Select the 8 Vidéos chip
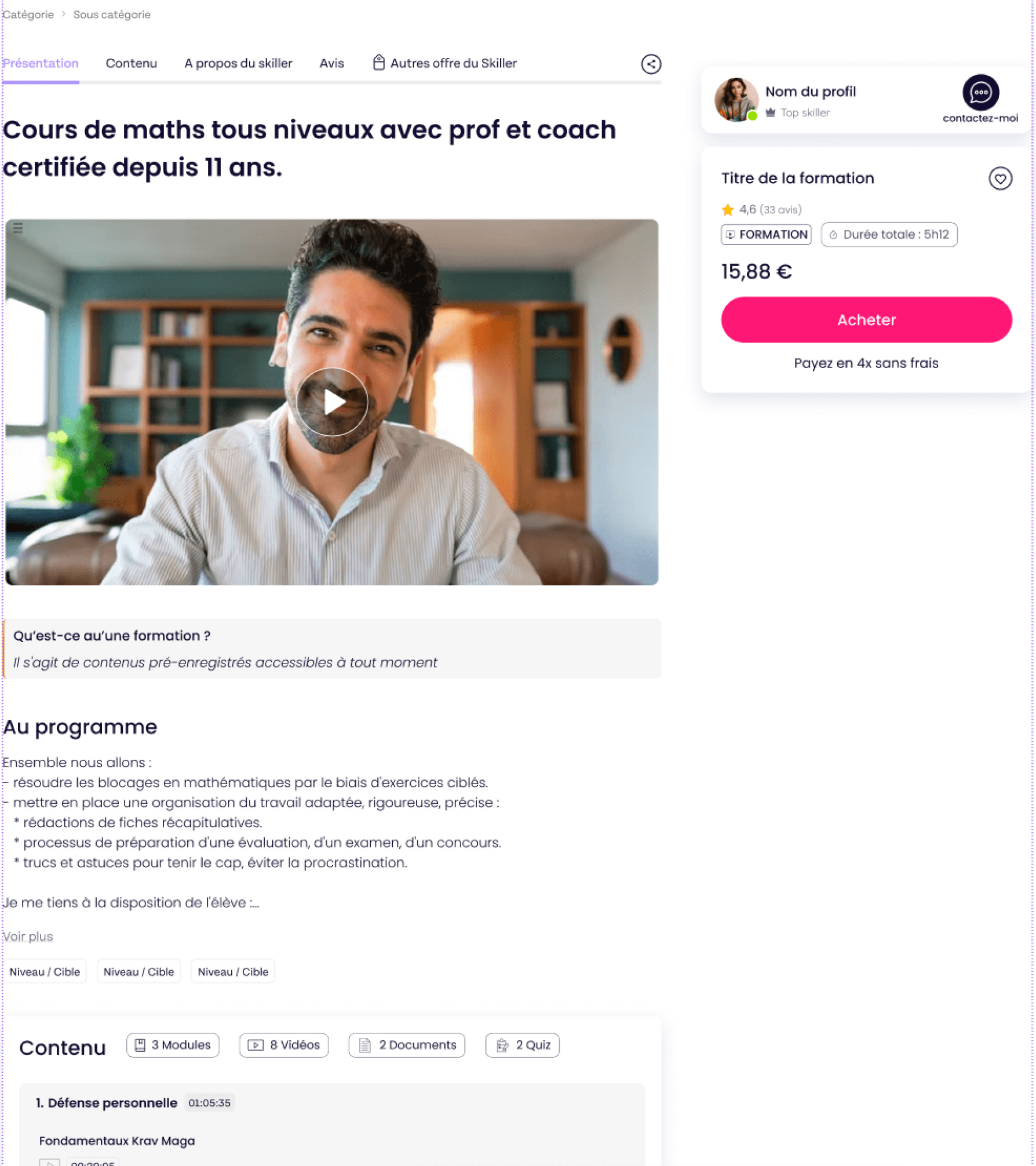Image resolution: width=1036 pixels, height=1166 pixels. 284,1045
